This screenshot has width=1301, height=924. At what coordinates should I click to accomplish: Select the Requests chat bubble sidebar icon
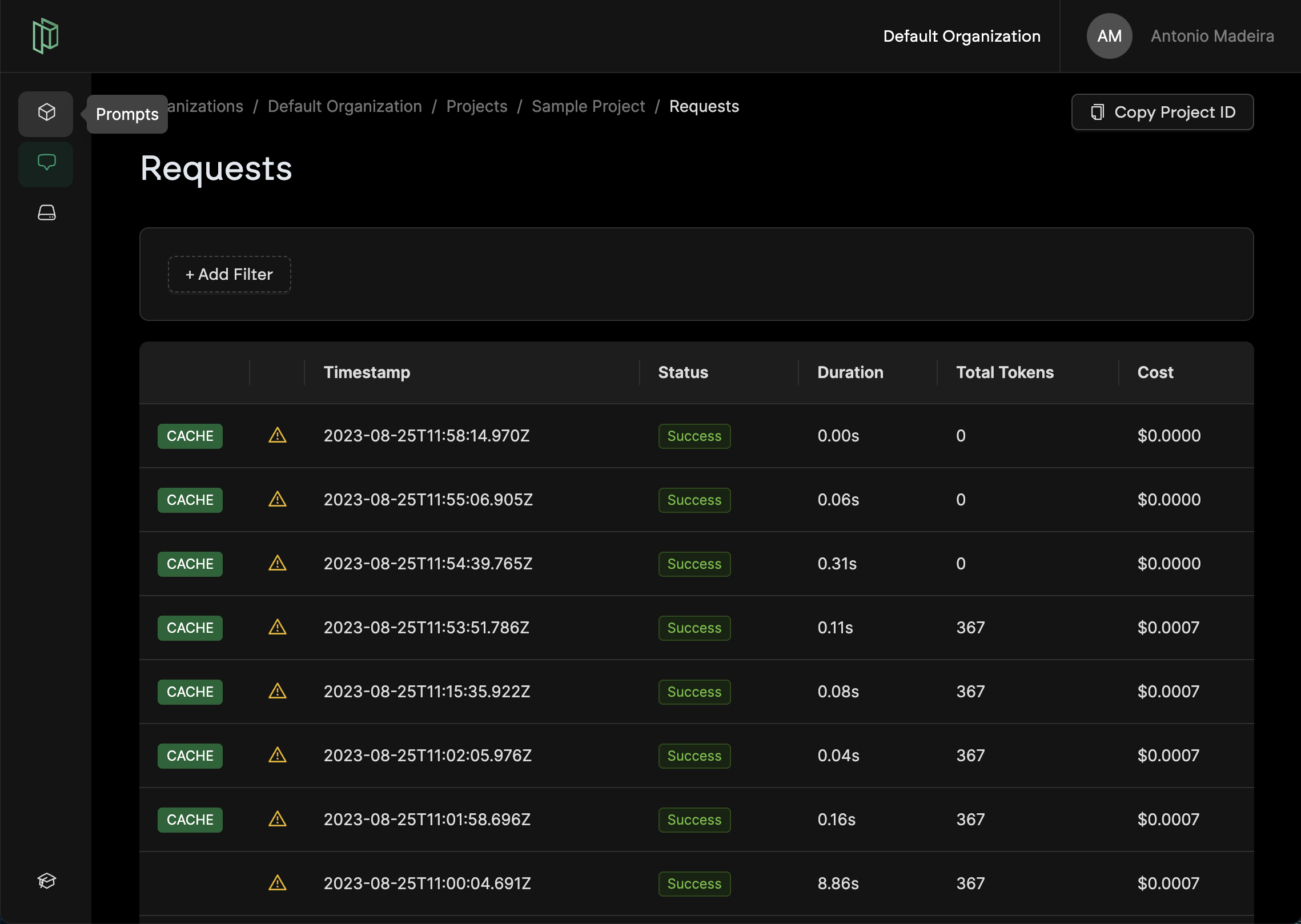(x=46, y=163)
